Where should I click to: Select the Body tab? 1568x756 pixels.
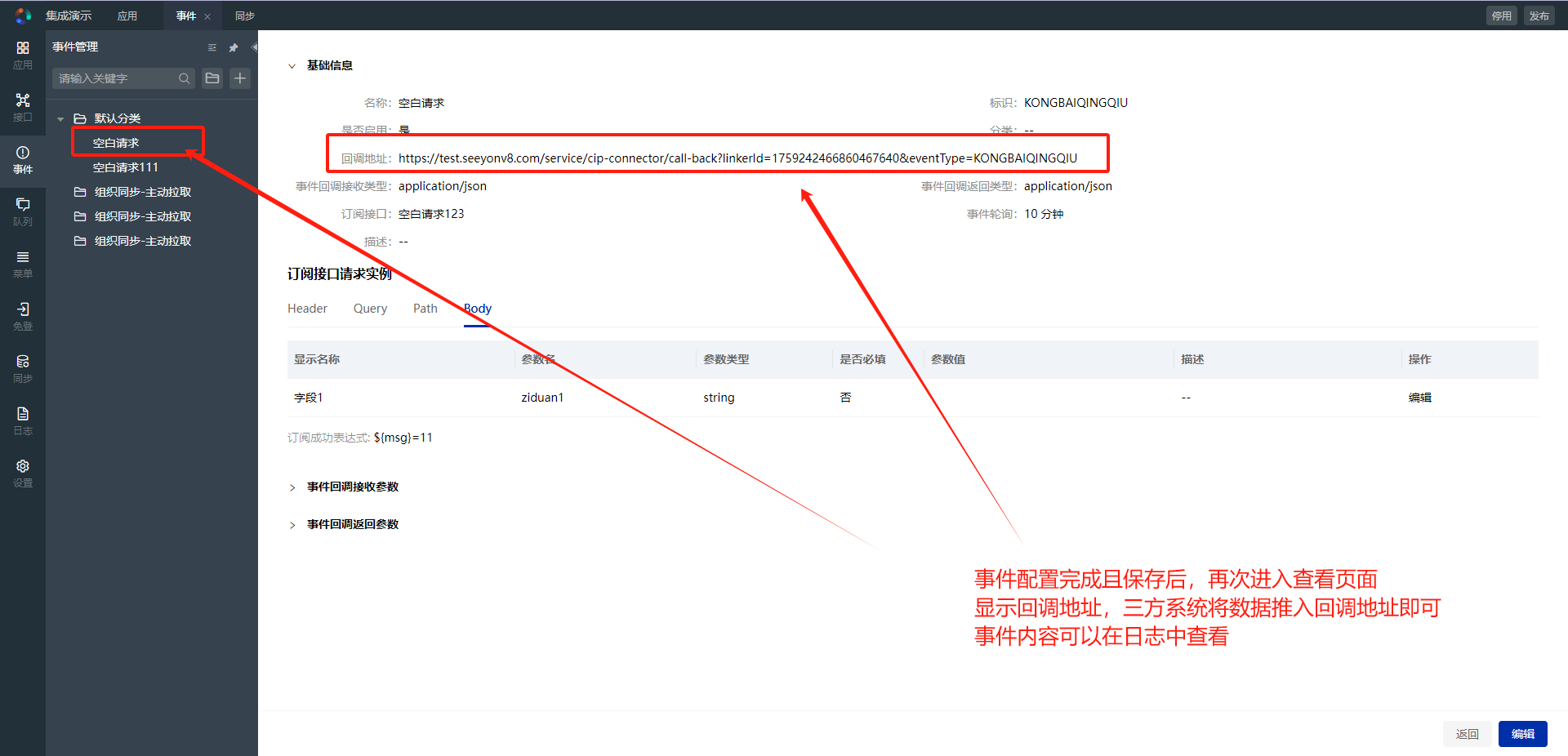point(478,309)
